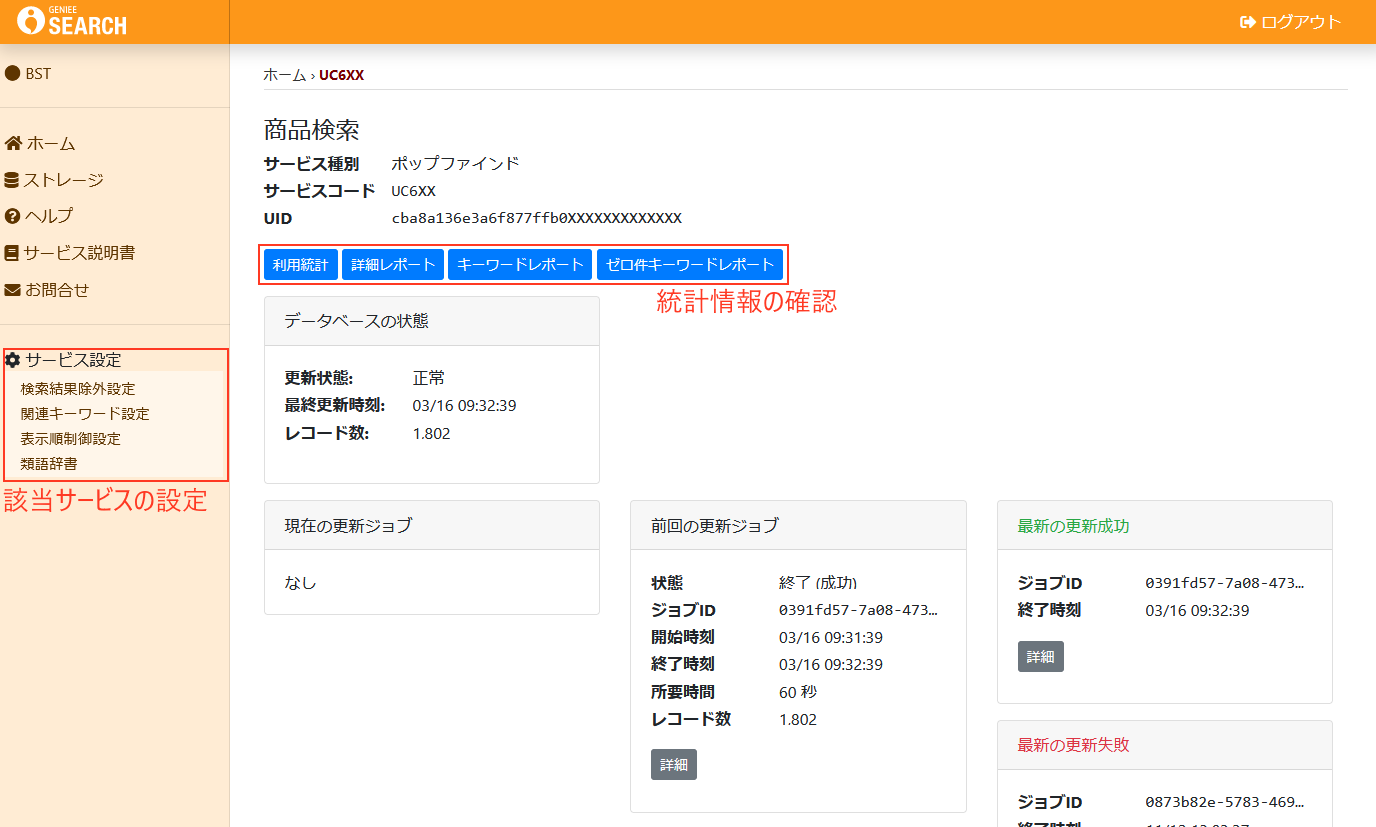Viewport: 1376px width, 827px height.
Task: Click the 最新の更新失敗 card header
Action: pos(1165,745)
